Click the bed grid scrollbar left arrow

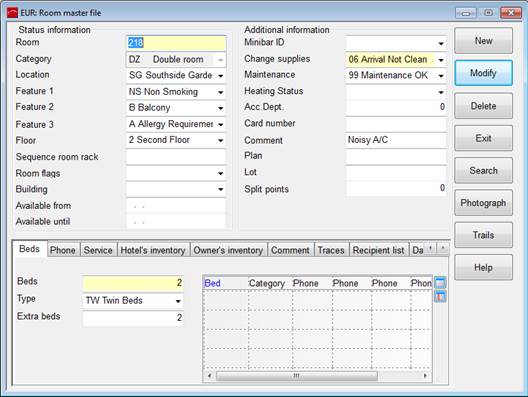[x=209, y=375]
